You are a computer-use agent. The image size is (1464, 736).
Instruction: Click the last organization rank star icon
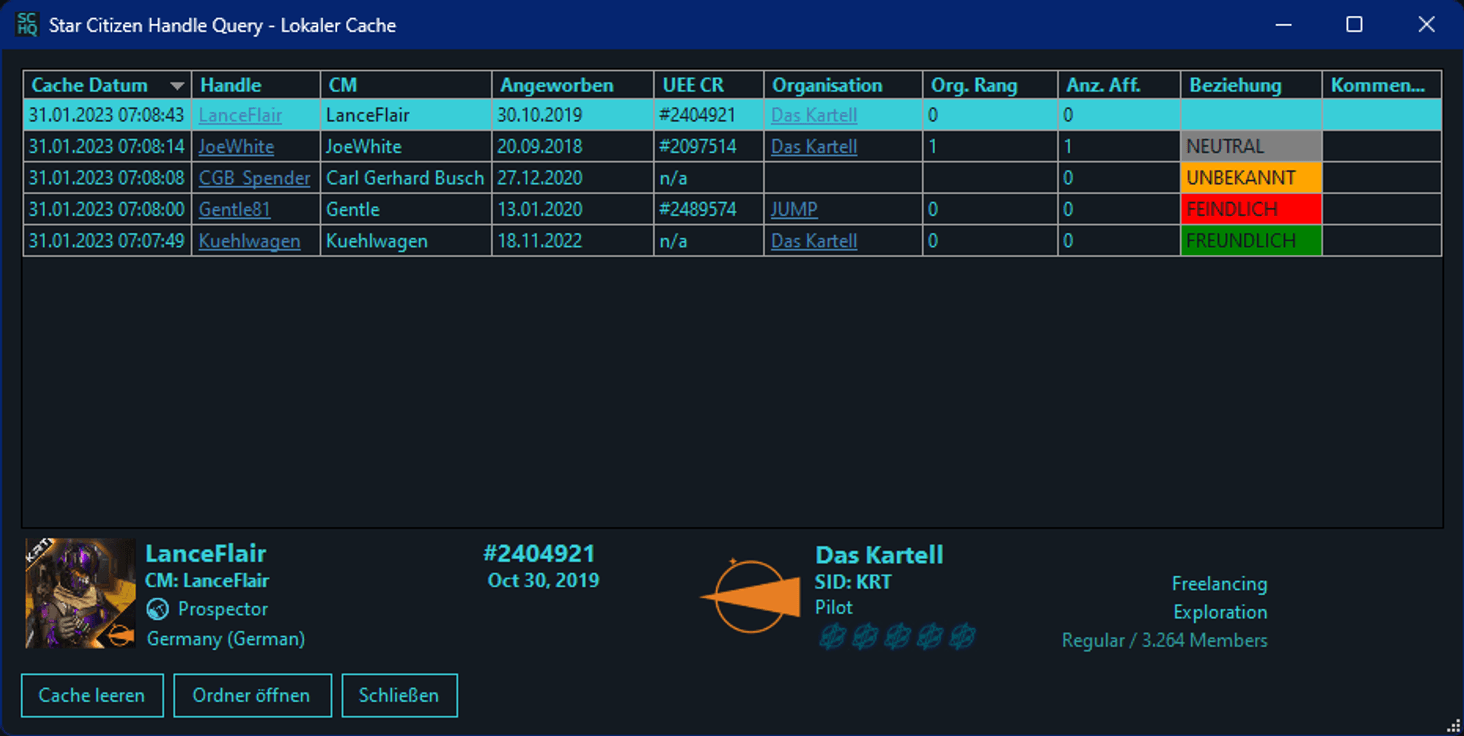[x=962, y=636]
